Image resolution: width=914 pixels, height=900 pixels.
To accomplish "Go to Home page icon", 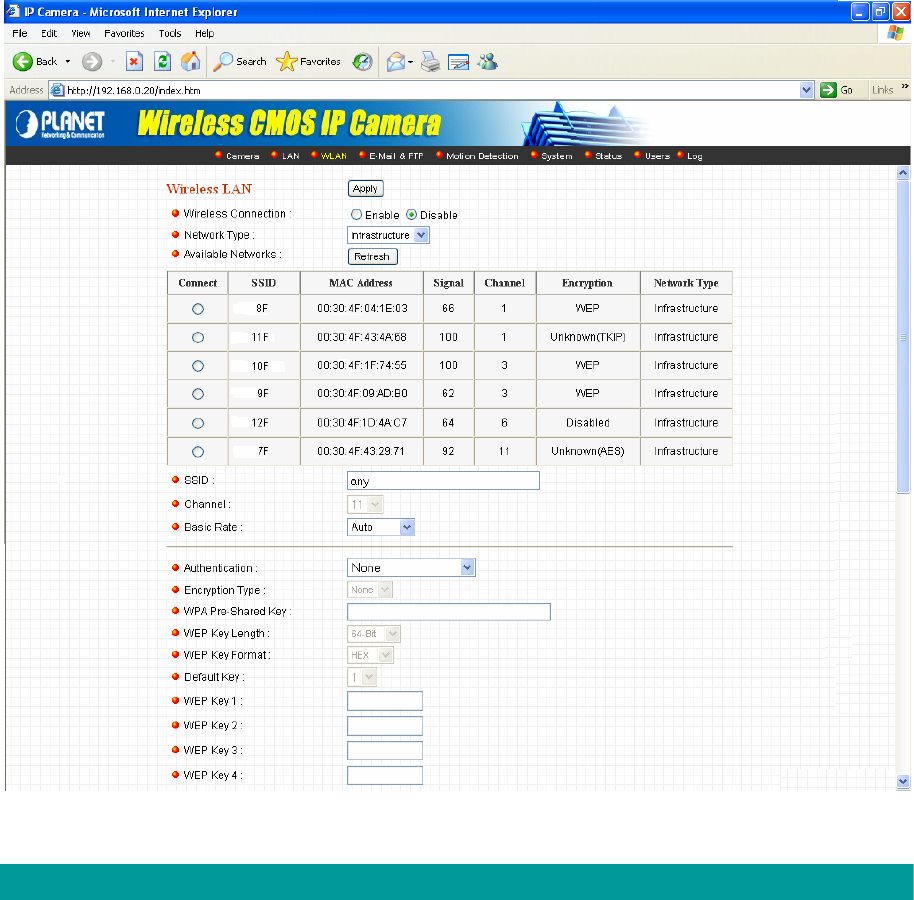I will point(190,61).
